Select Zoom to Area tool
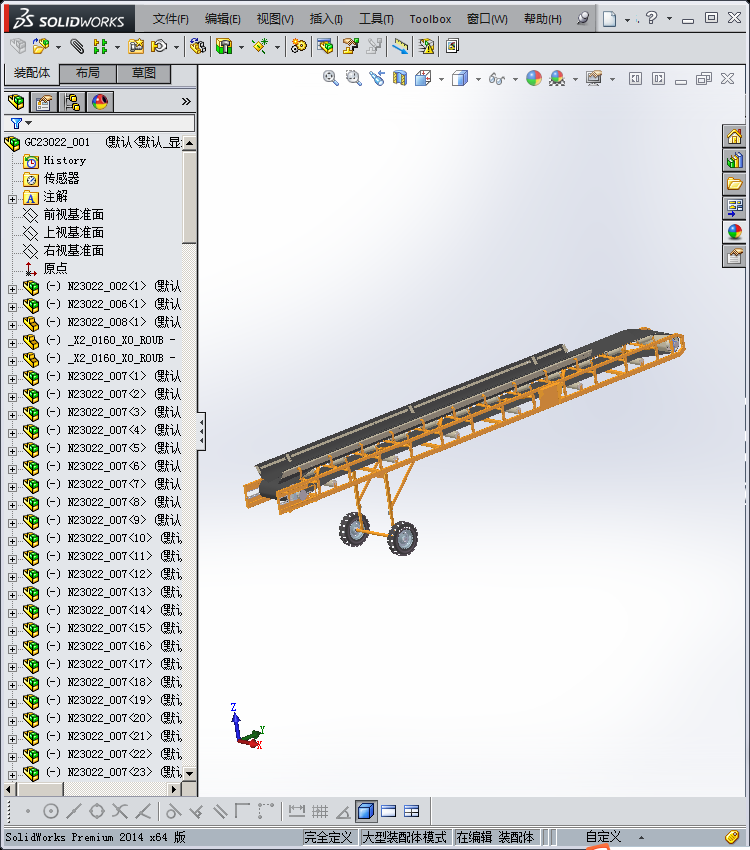This screenshot has height=850, width=750. click(x=354, y=79)
